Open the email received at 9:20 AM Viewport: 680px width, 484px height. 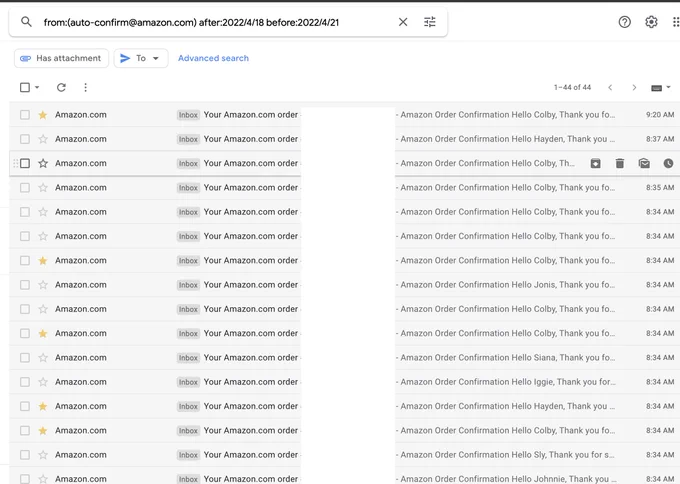tap(345, 115)
